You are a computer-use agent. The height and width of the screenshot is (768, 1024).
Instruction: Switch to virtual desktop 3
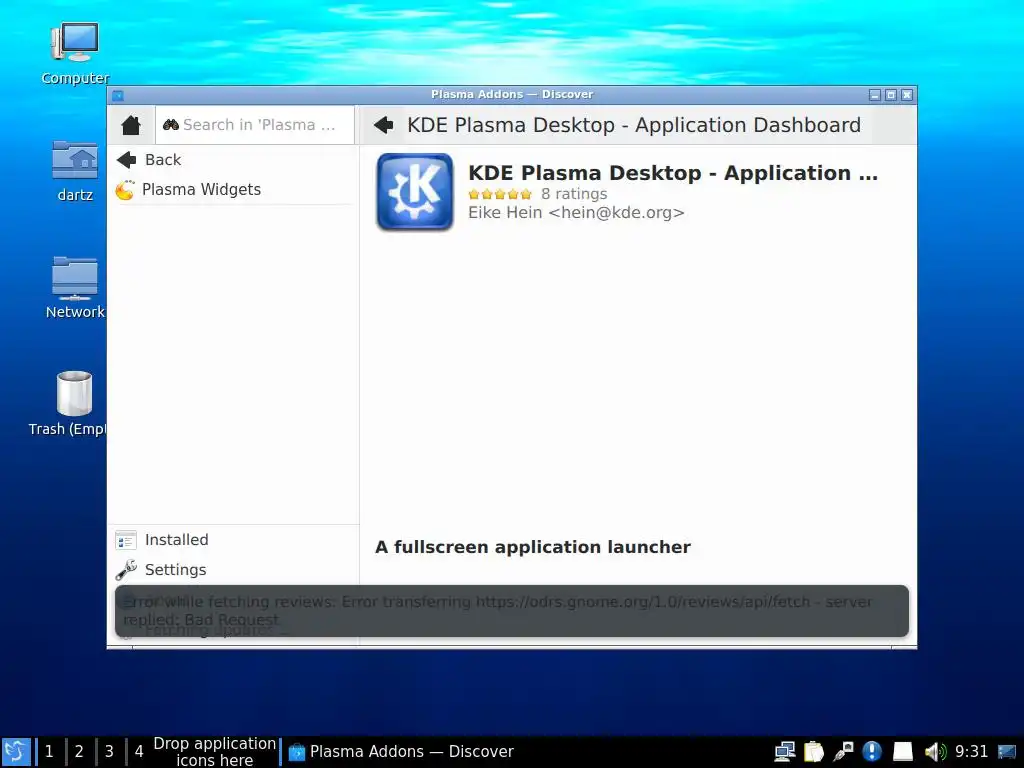[109, 752]
